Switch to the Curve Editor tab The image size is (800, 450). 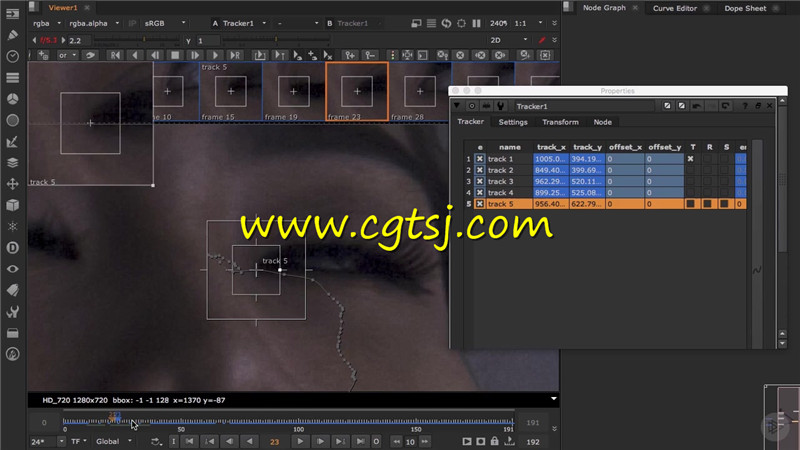pyautogui.click(x=674, y=8)
